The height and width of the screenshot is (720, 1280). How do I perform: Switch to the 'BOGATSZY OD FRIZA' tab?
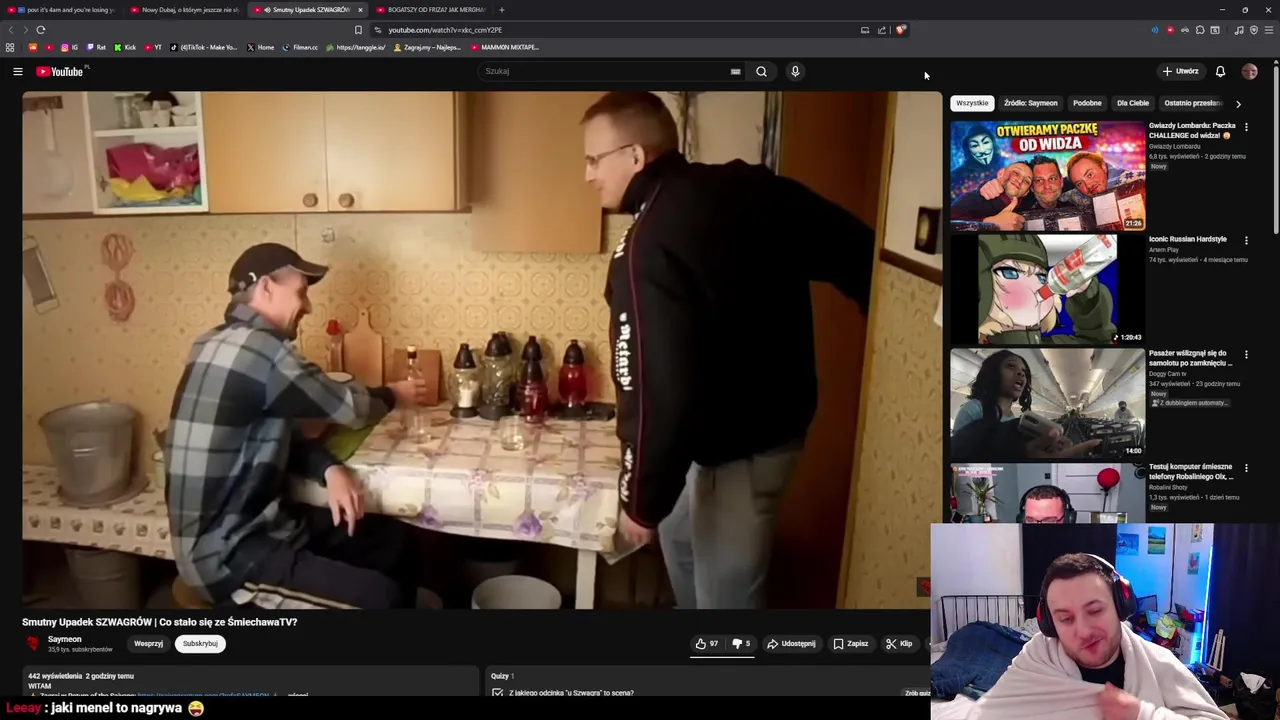point(431,10)
